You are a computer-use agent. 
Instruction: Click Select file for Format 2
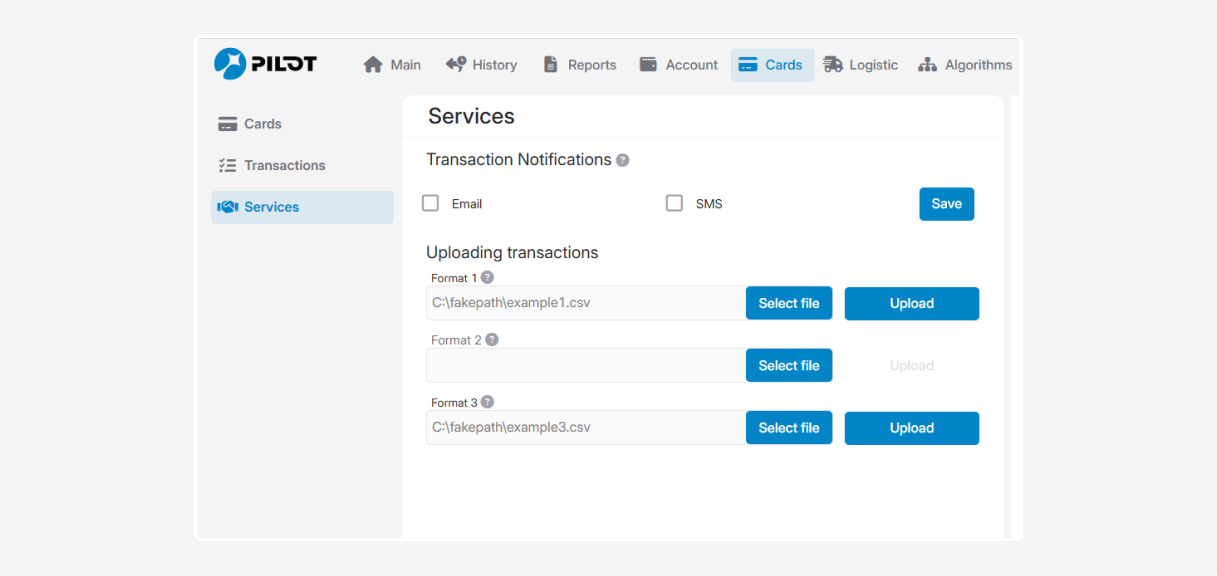pyautogui.click(x=788, y=366)
